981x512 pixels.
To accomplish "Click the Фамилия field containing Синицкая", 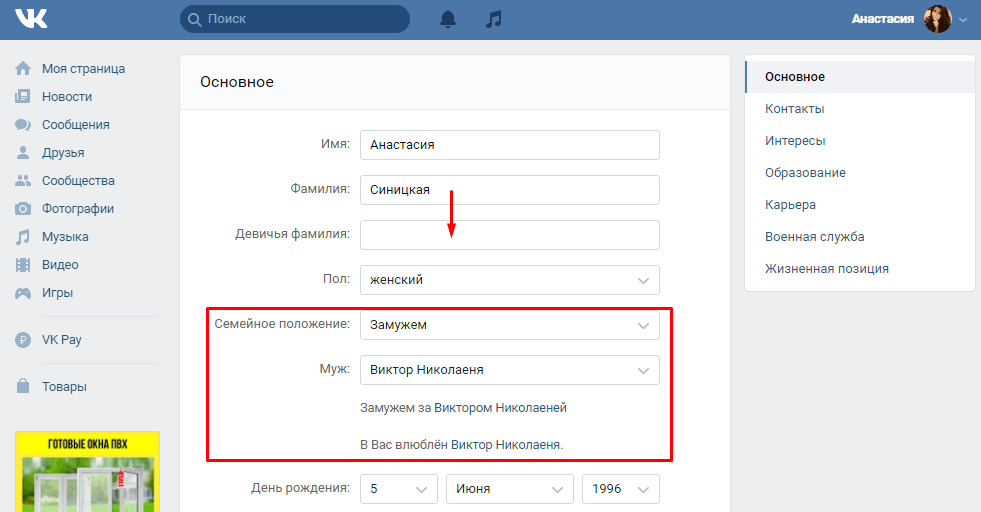I will [x=510, y=190].
